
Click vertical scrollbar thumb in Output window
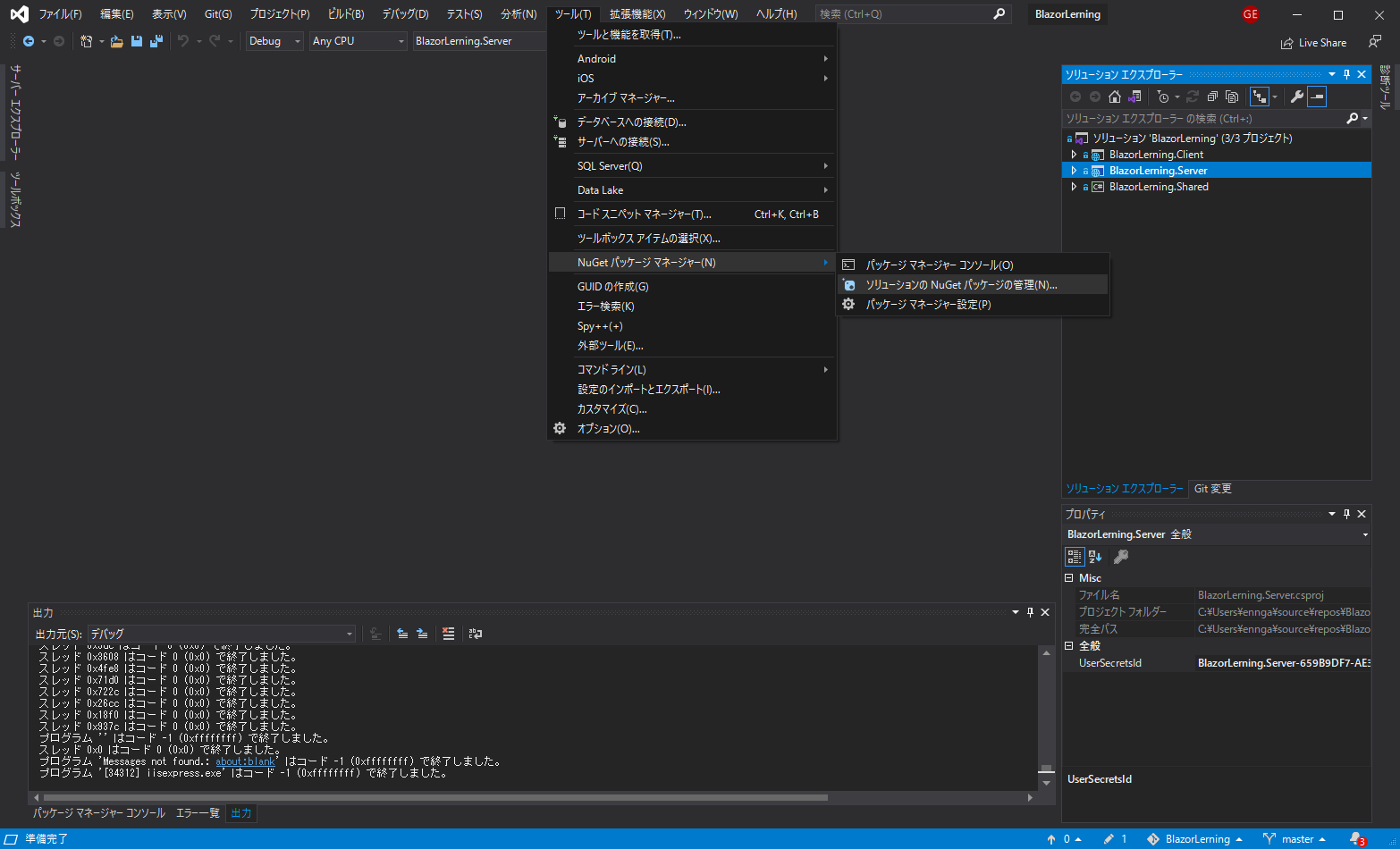1046,769
